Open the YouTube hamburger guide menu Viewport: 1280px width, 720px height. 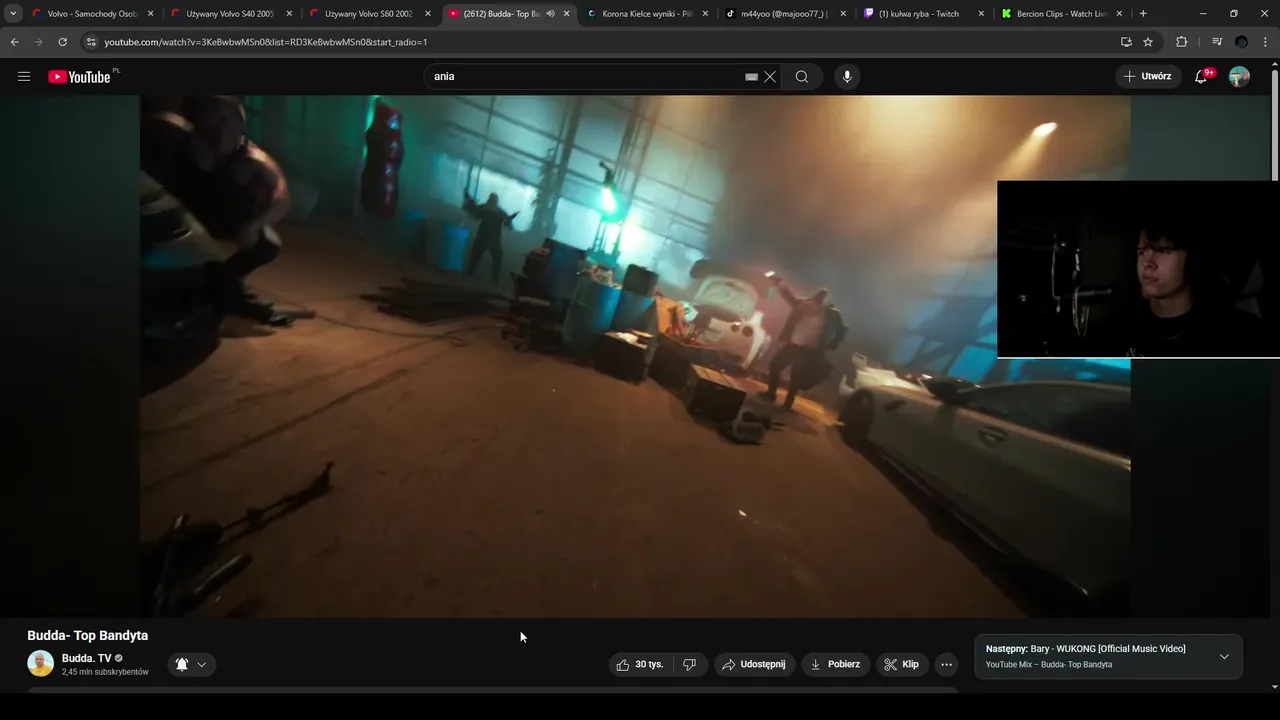point(24,76)
